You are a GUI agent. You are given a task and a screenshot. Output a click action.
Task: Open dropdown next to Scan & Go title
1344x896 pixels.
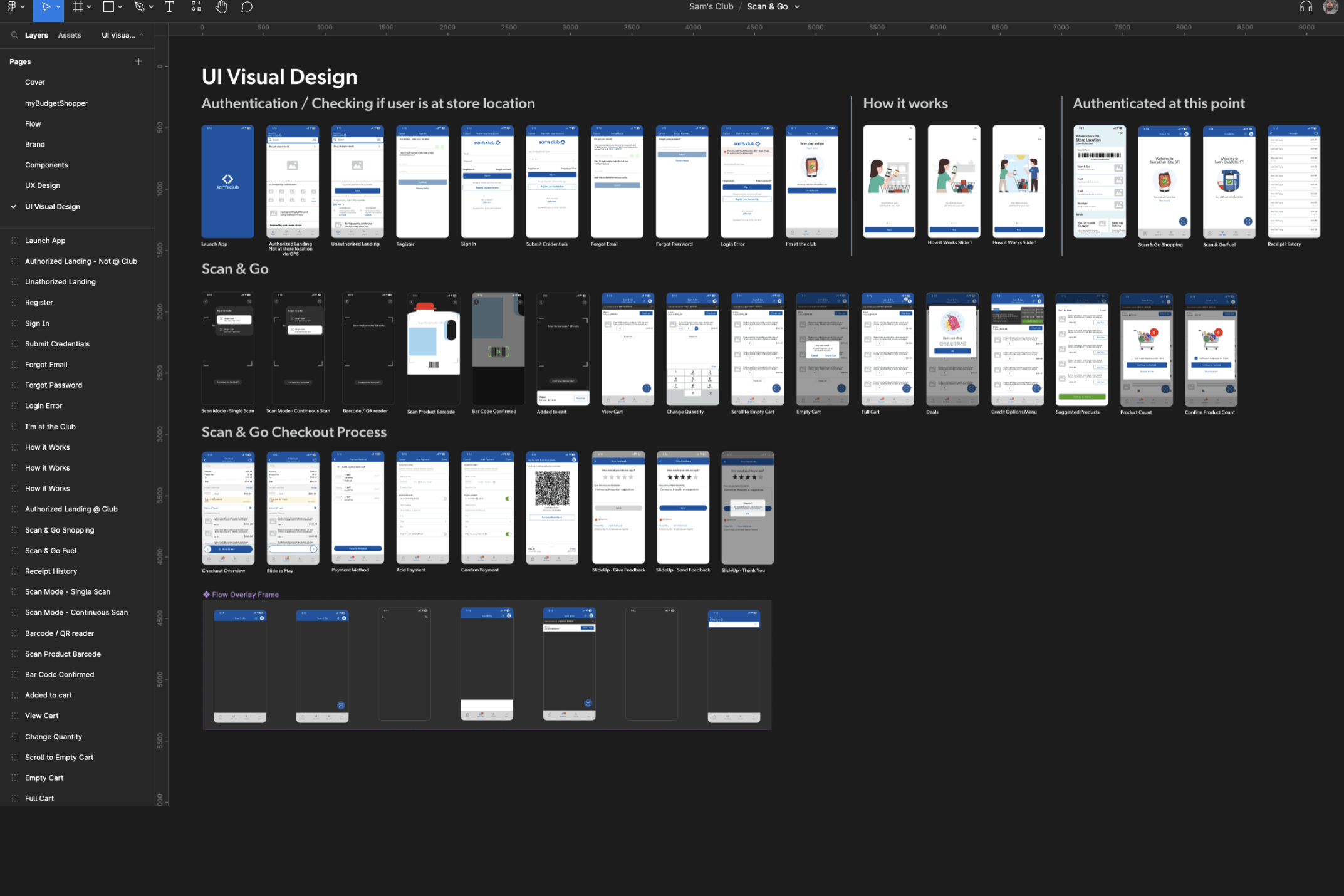click(x=797, y=7)
